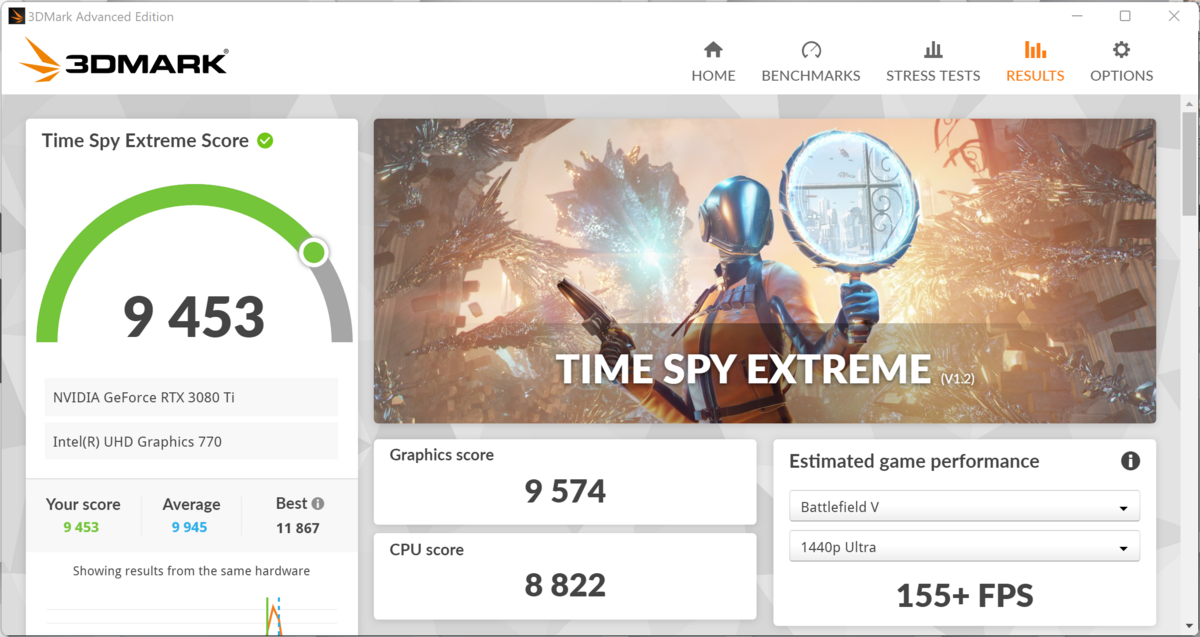This screenshot has width=1200, height=637.
Task: Click the 155+ FPS estimate
Action: tap(964, 596)
